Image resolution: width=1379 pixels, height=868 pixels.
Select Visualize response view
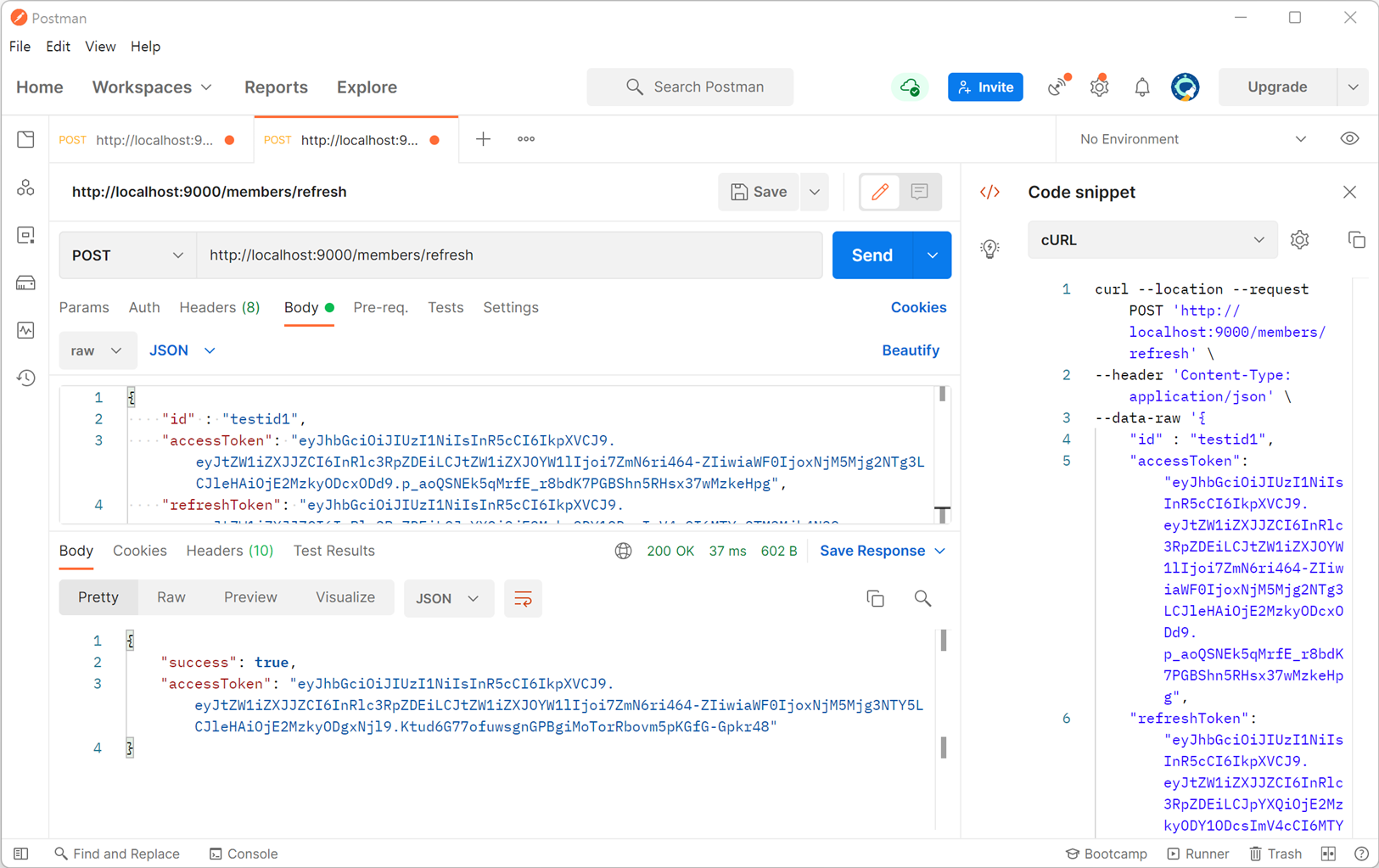click(x=345, y=597)
